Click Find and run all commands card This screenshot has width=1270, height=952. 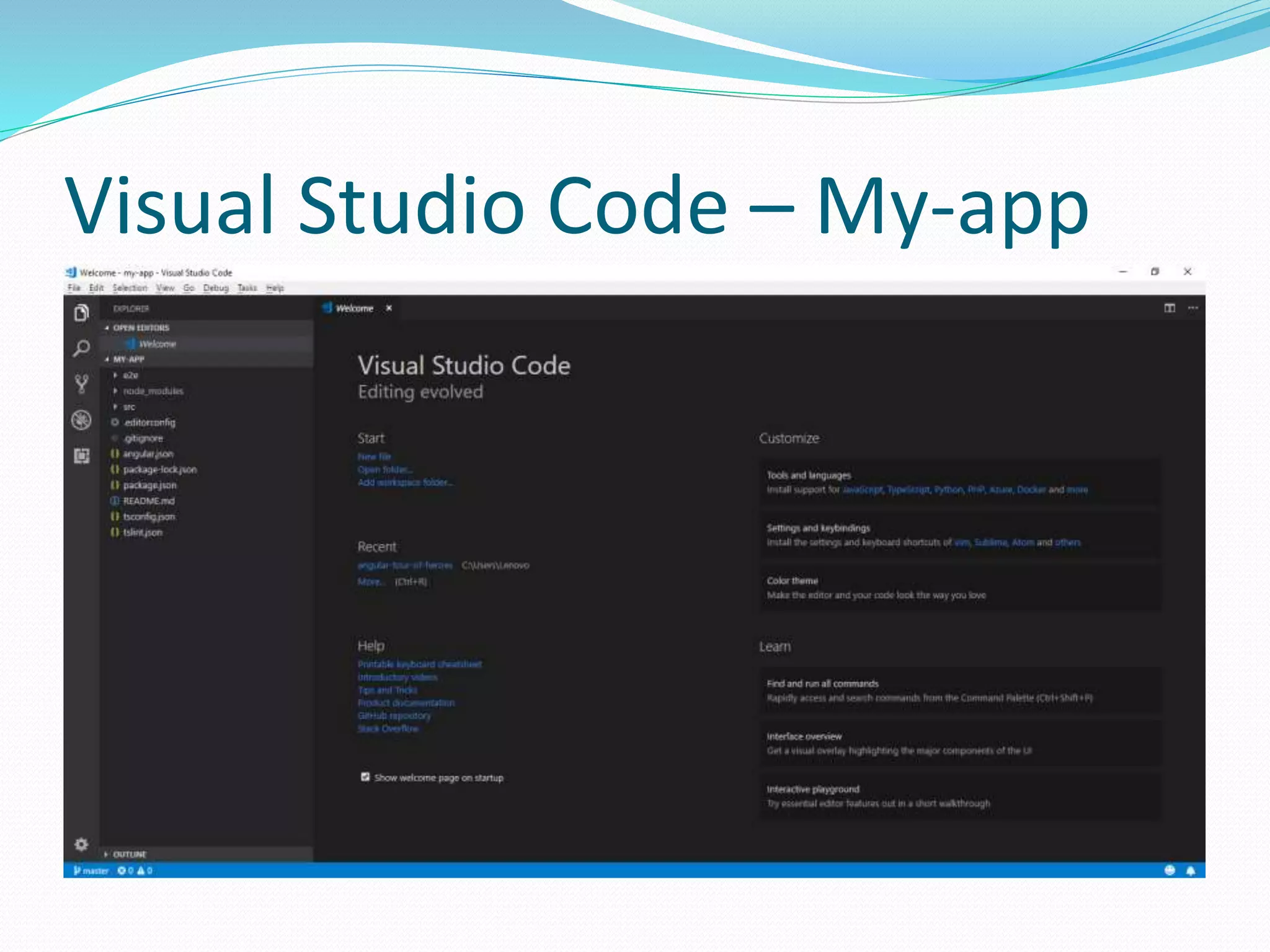click(960, 690)
